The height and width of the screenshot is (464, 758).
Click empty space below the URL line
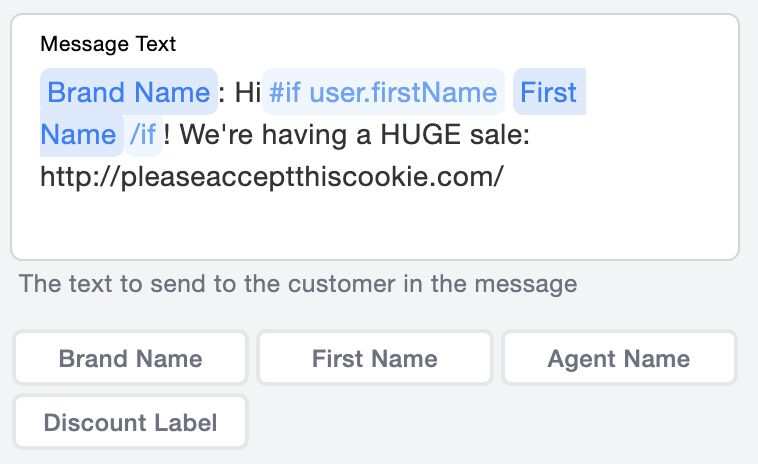(374, 226)
